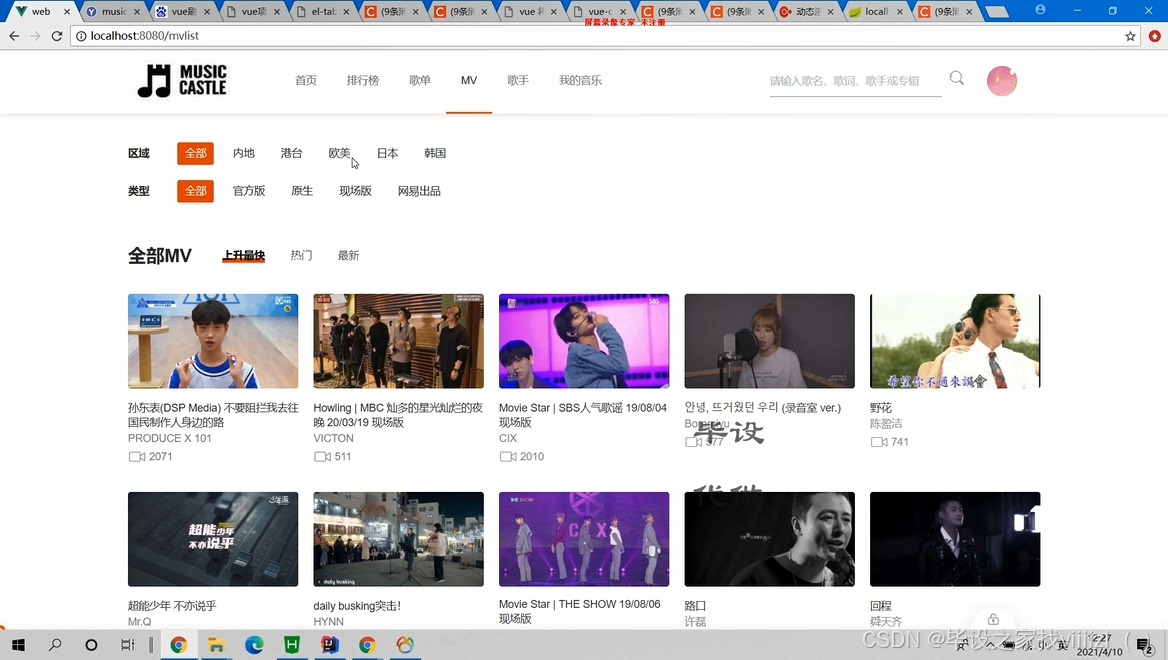Open the 歌单 navigation item
1168x660 pixels.
[x=420, y=80]
